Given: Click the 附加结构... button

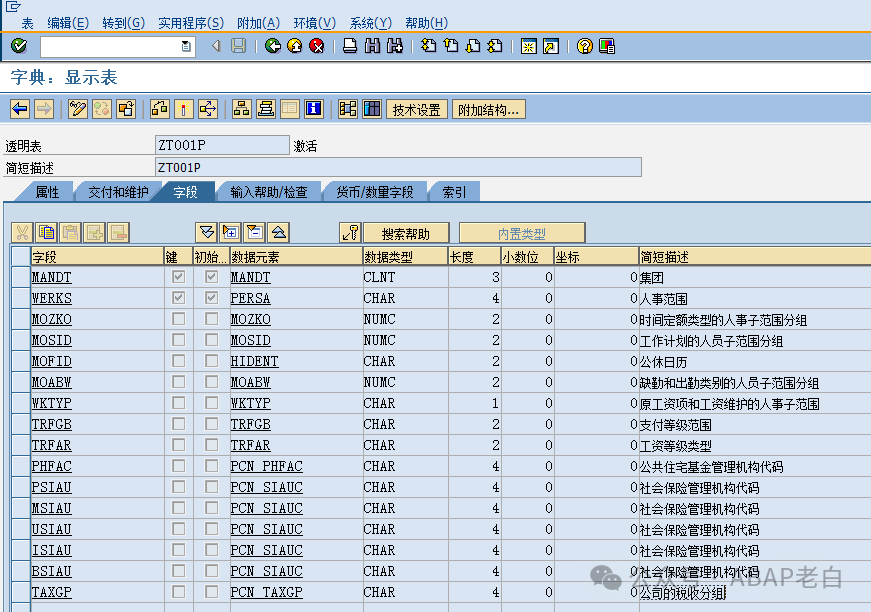Looking at the screenshot, I should point(488,109).
